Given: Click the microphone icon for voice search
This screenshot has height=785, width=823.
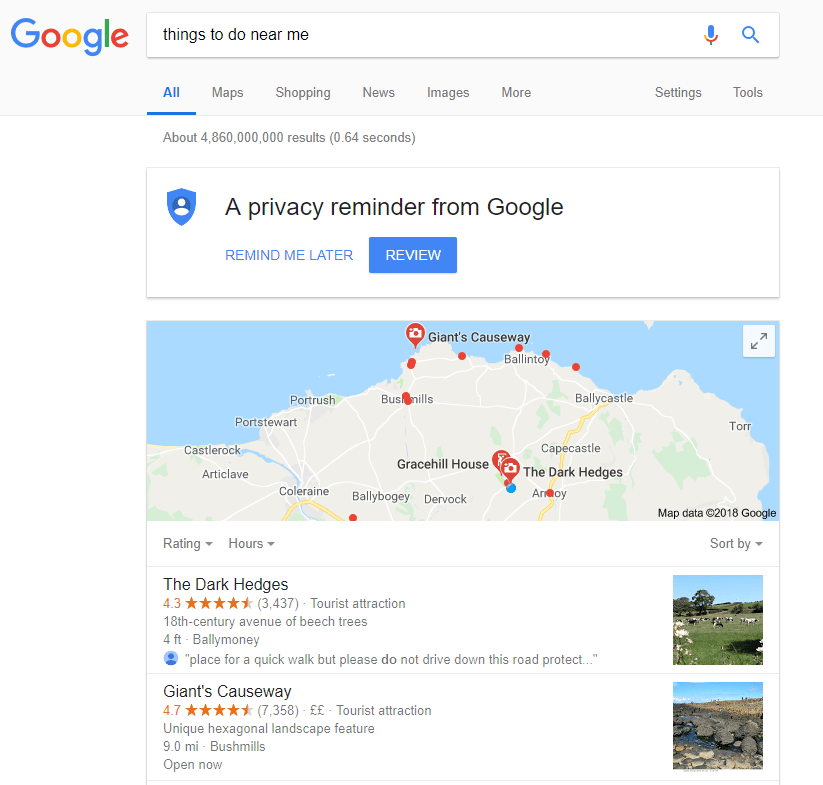Looking at the screenshot, I should [711, 34].
